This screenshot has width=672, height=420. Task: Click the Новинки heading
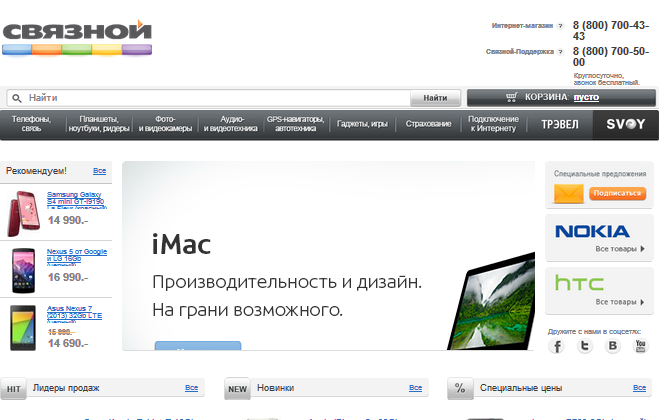(x=276, y=388)
